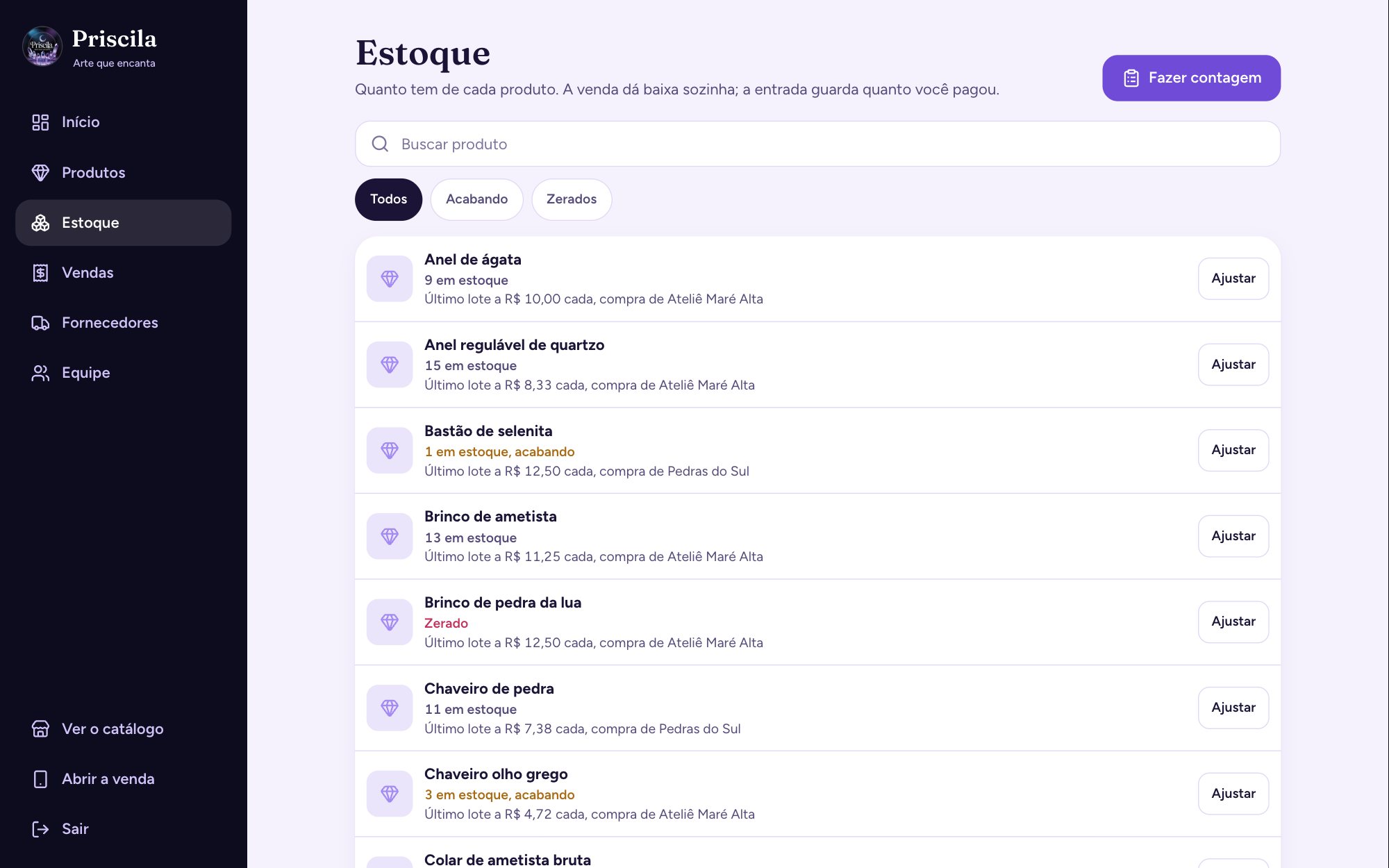The image size is (1389, 868).
Task: Filter by Acabando items
Action: 476,199
